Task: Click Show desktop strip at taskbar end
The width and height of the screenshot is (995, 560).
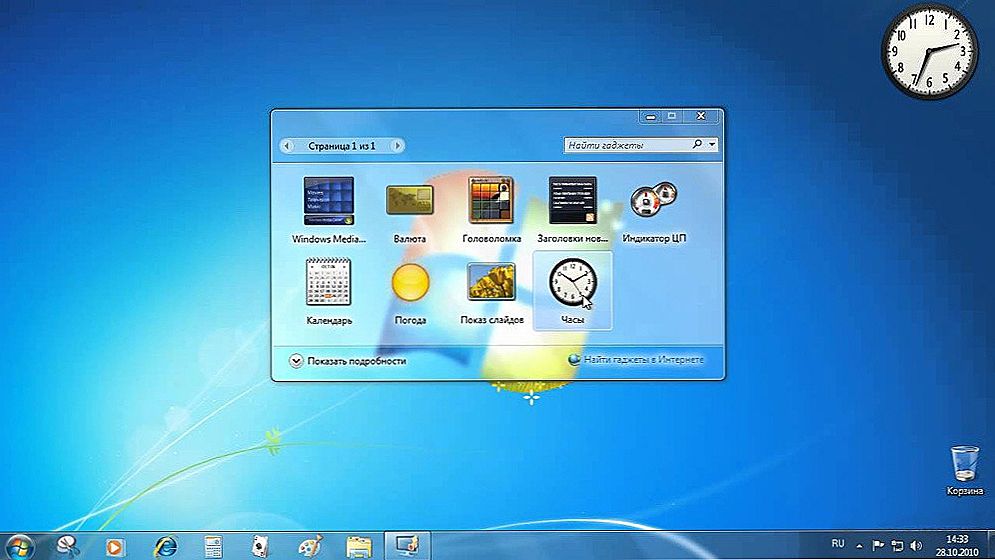Action: point(990,546)
